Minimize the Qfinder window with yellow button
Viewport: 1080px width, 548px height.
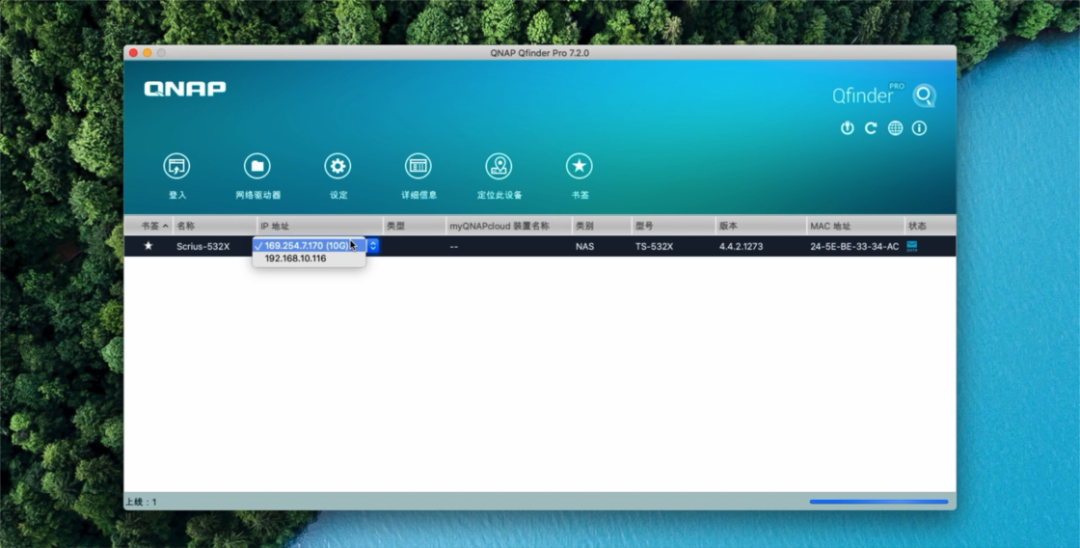coord(147,53)
